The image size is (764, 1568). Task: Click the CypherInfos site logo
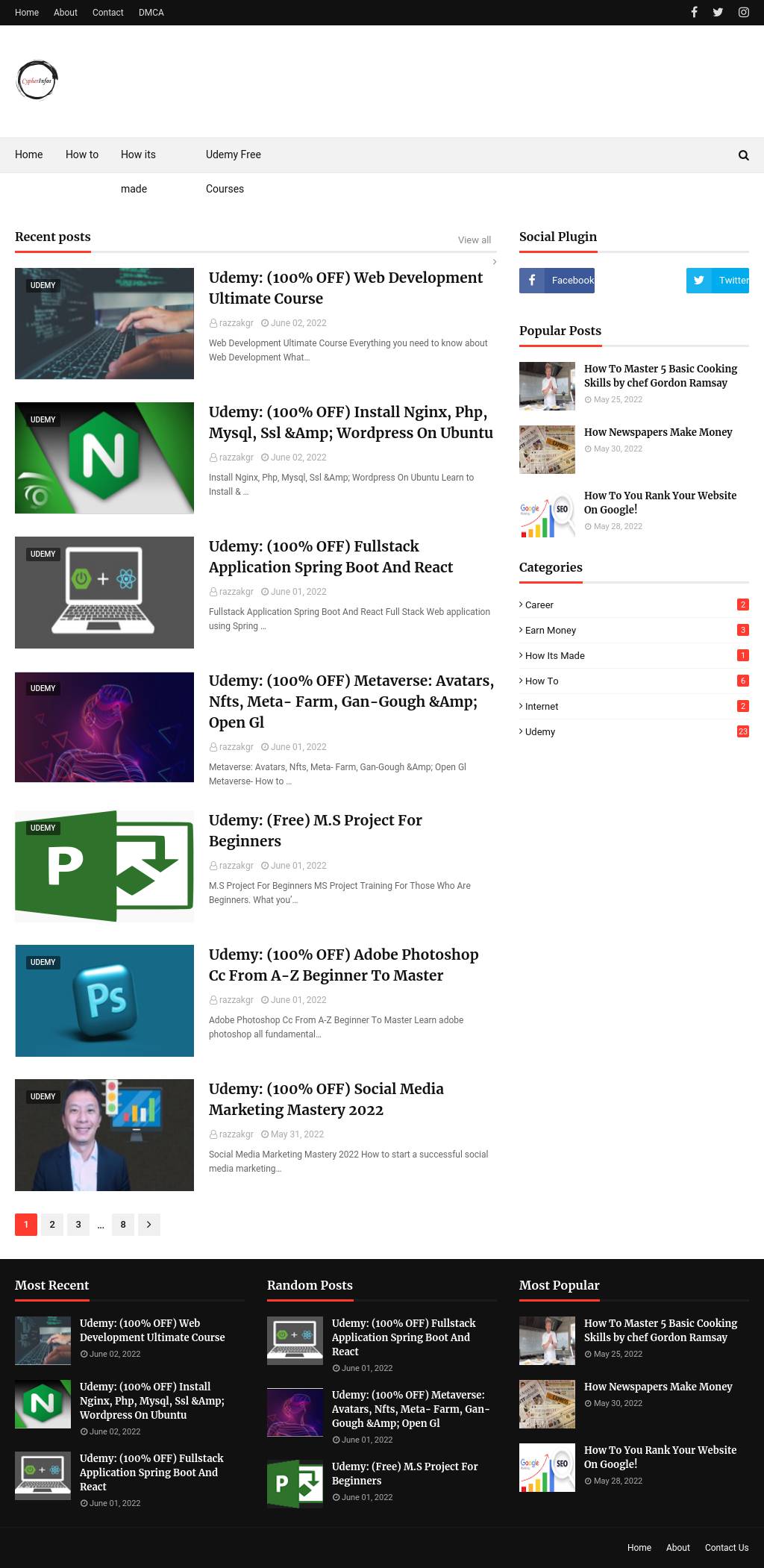(x=37, y=81)
